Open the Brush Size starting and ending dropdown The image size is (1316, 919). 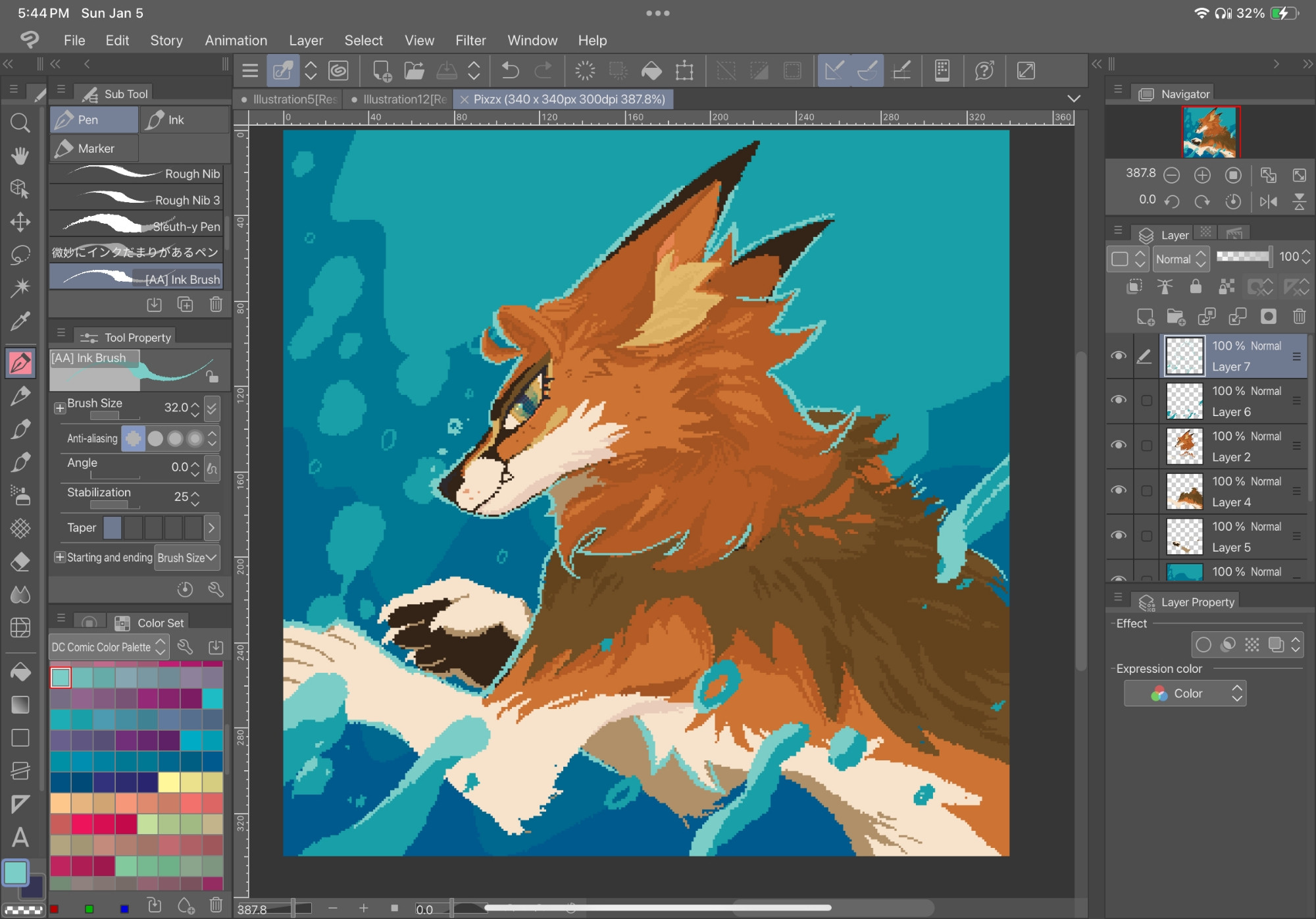tap(187, 558)
